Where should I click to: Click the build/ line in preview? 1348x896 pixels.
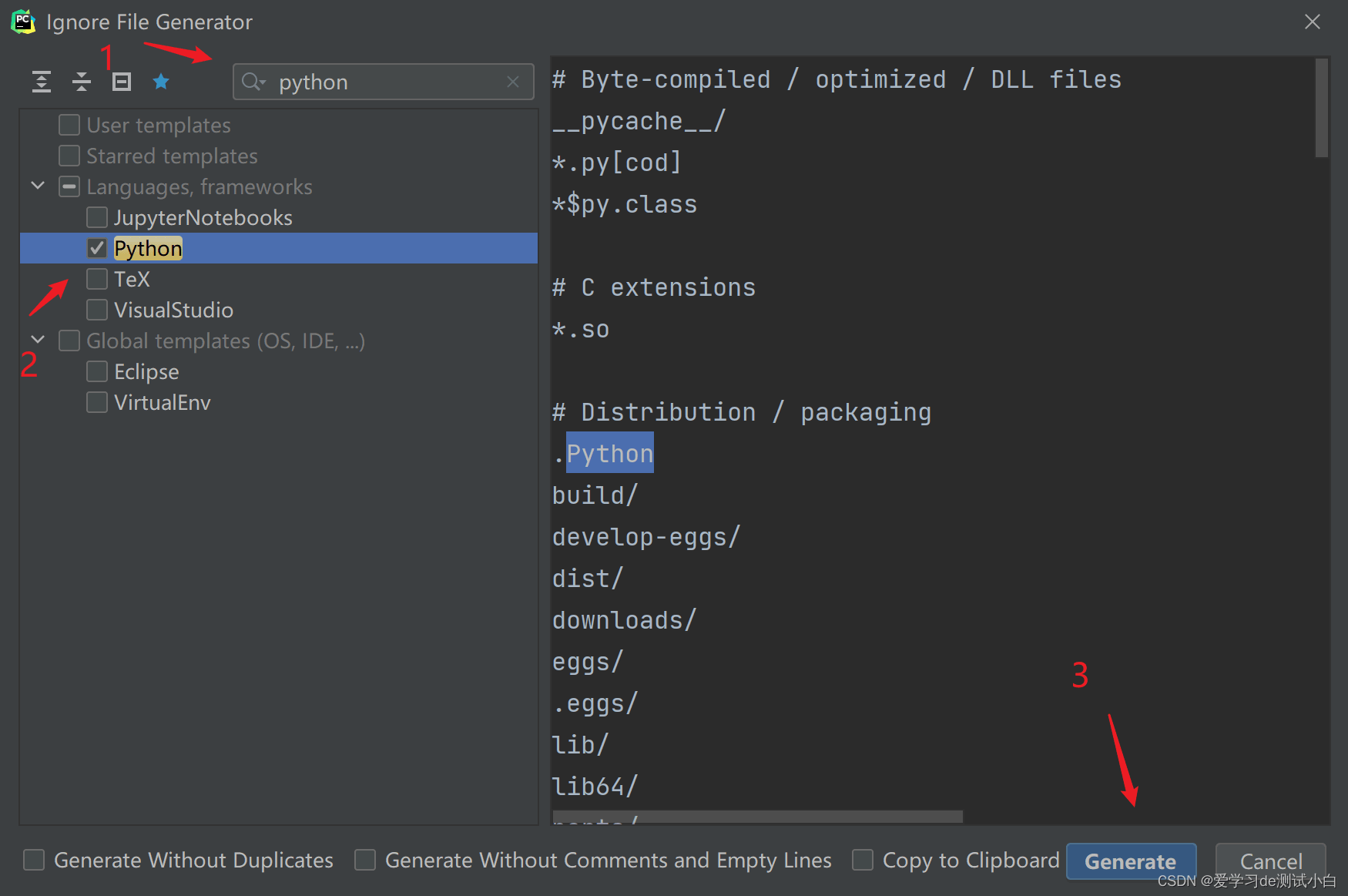595,495
